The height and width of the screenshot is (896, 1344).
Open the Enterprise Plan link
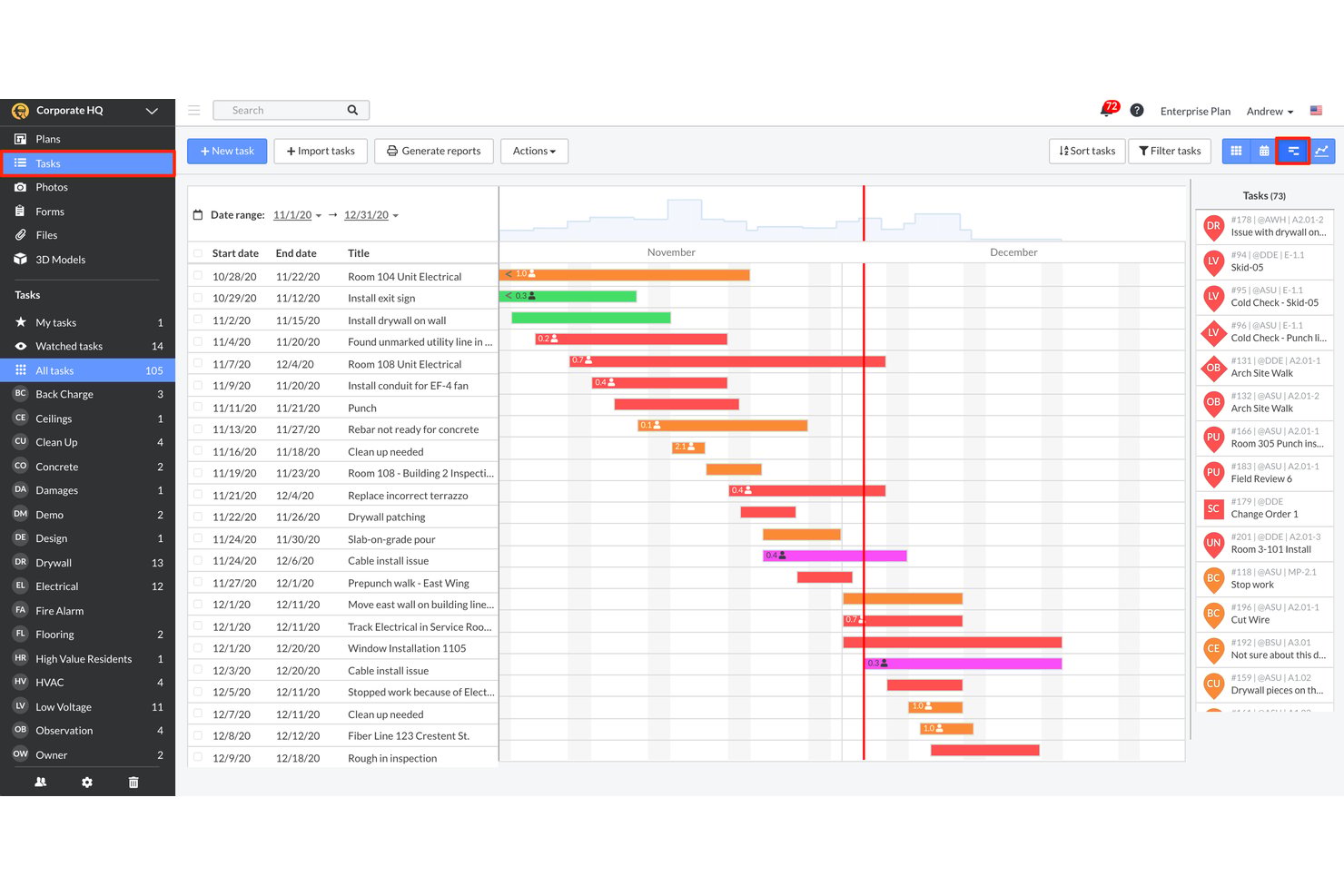tap(1195, 111)
